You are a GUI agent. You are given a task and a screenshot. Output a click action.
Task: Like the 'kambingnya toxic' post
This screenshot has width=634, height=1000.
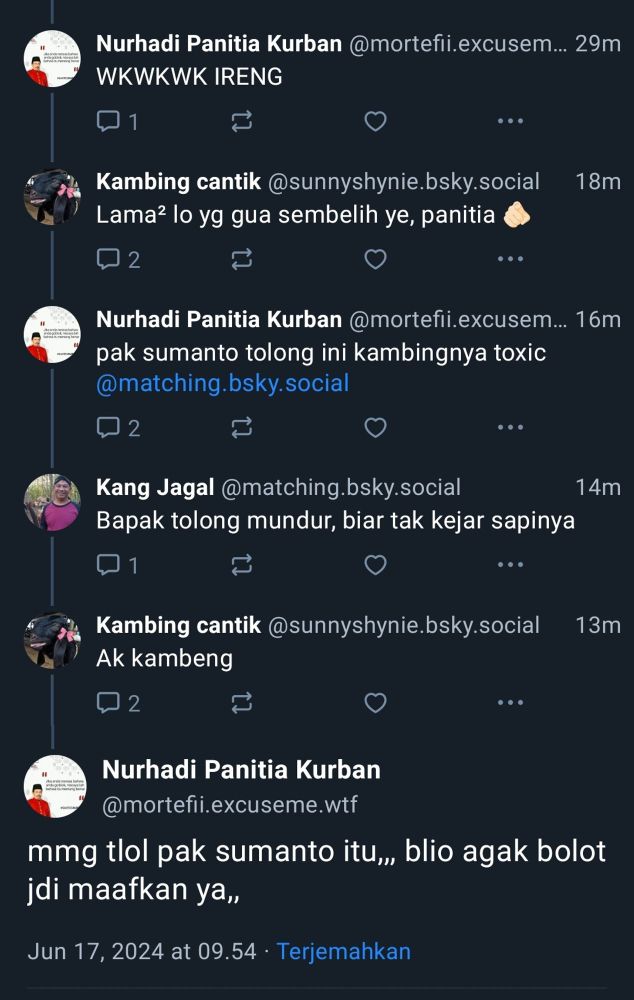pyautogui.click(x=375, y=427)
